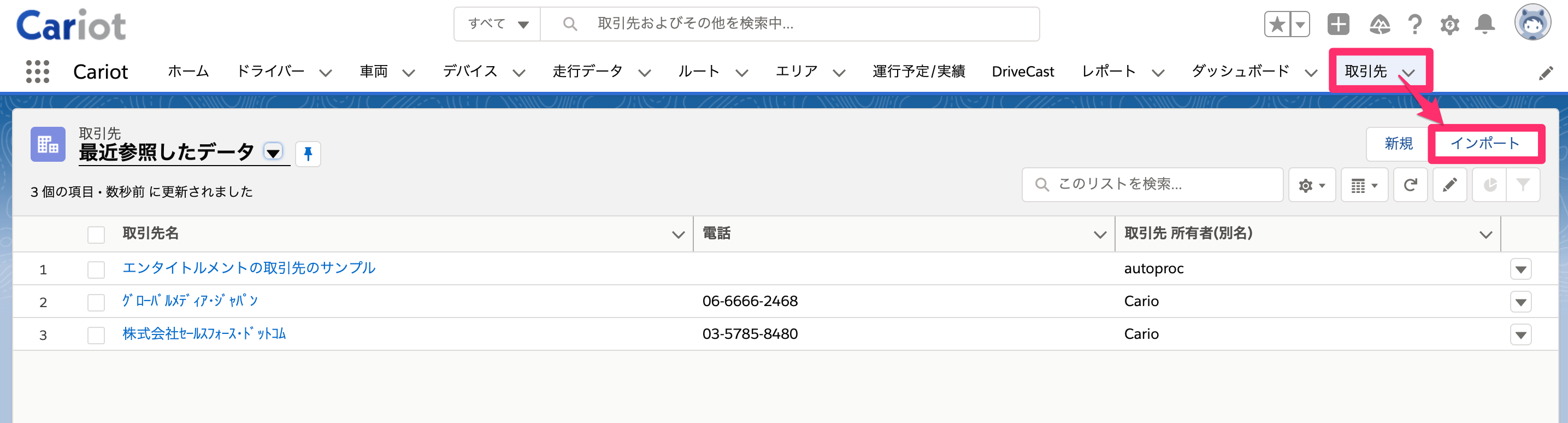Sort by the 電話 column header
Viewport: 1568px width, 423px height.
716,234
